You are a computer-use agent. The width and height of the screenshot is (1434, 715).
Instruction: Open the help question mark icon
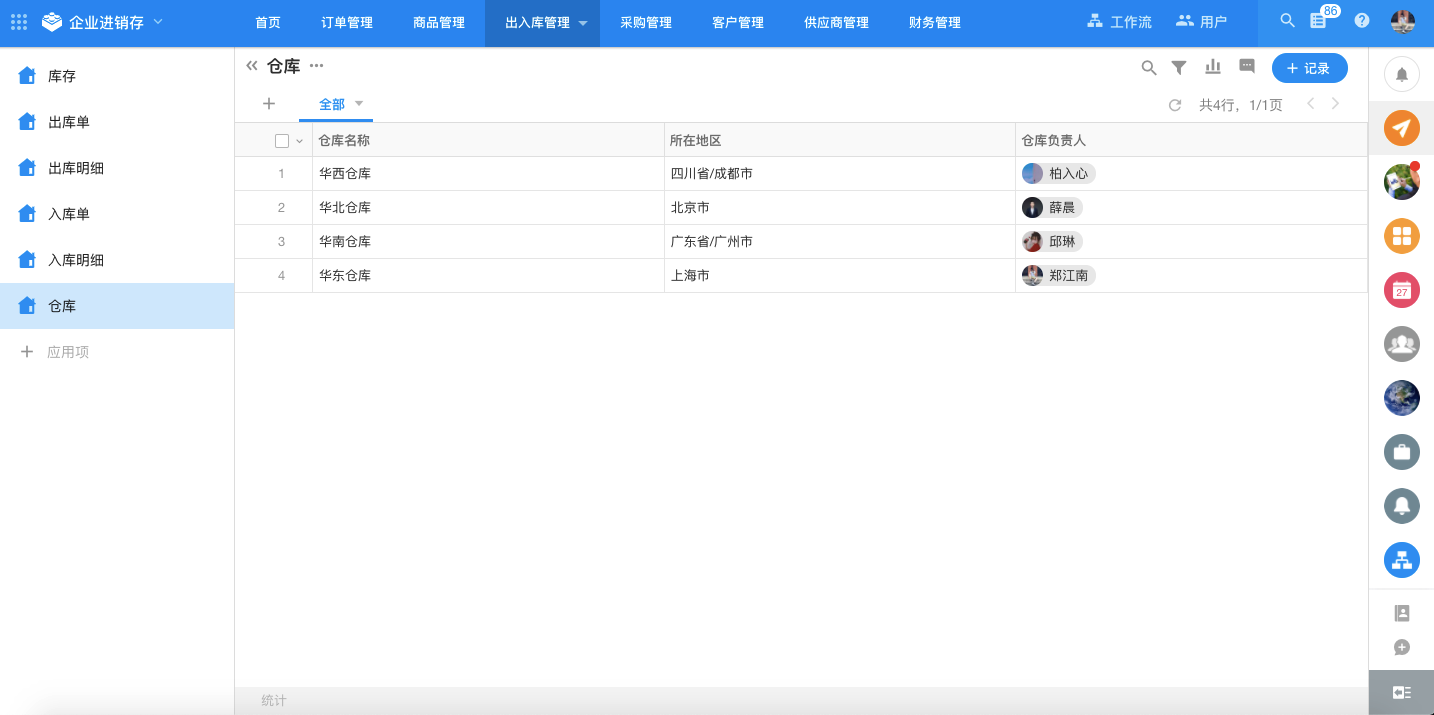pos(1362,21)
